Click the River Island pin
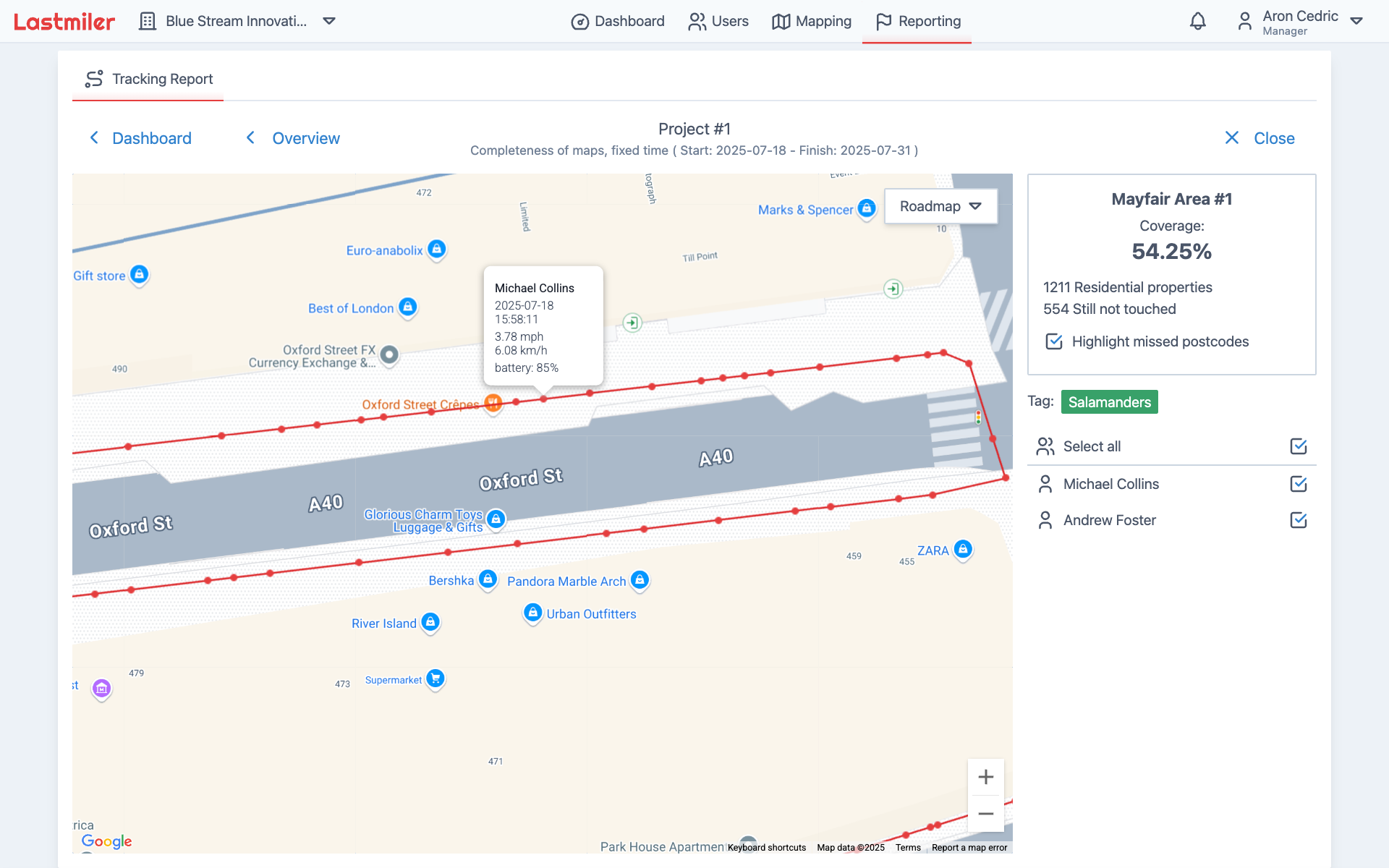This screenshot has height=868, width=1389. [x=430, y=622]
